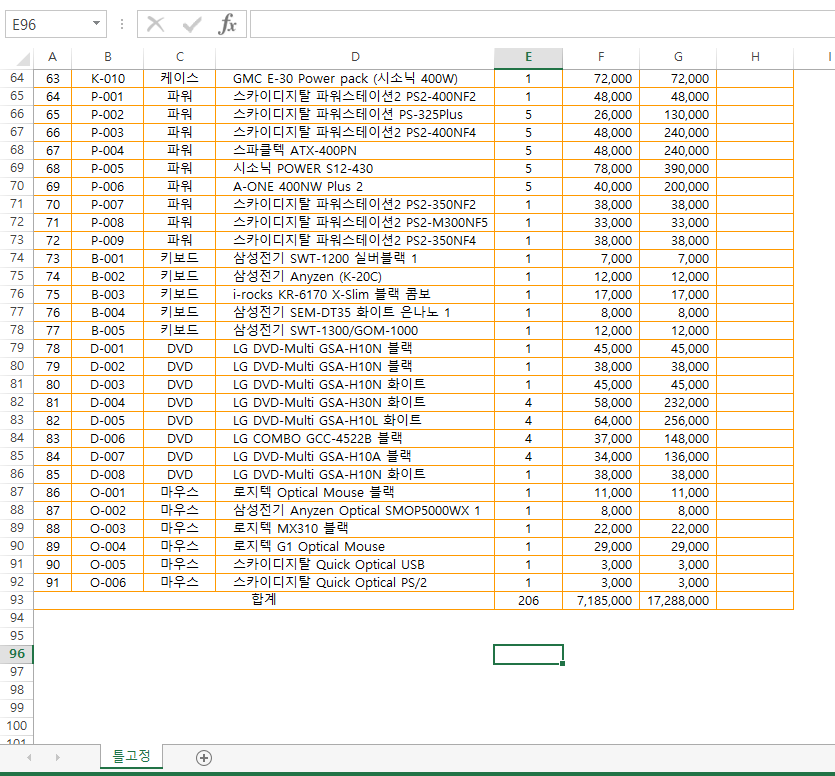Select cell 'LG COMBO GCC-4522B 블랙'
The width and height of the screenshot is (835, 776).
pyautogui.click(x=355, y=439)
